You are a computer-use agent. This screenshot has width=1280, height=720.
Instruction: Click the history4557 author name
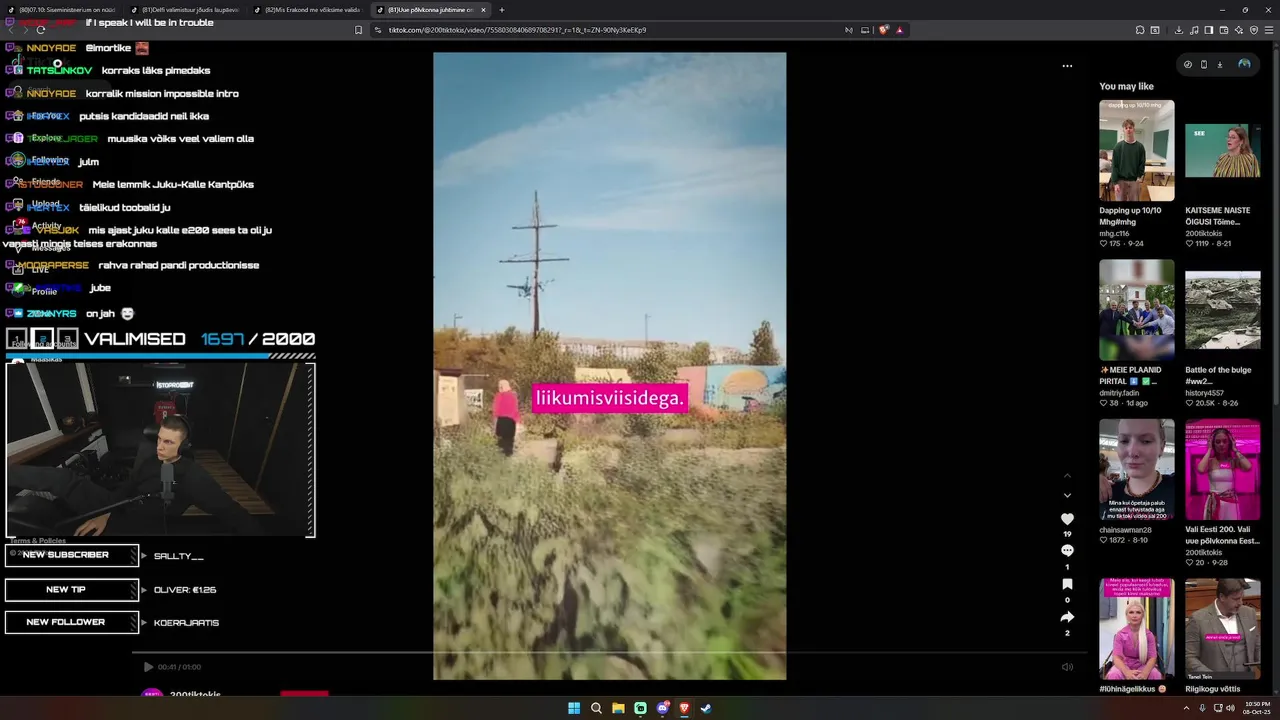coord(1205,393)
